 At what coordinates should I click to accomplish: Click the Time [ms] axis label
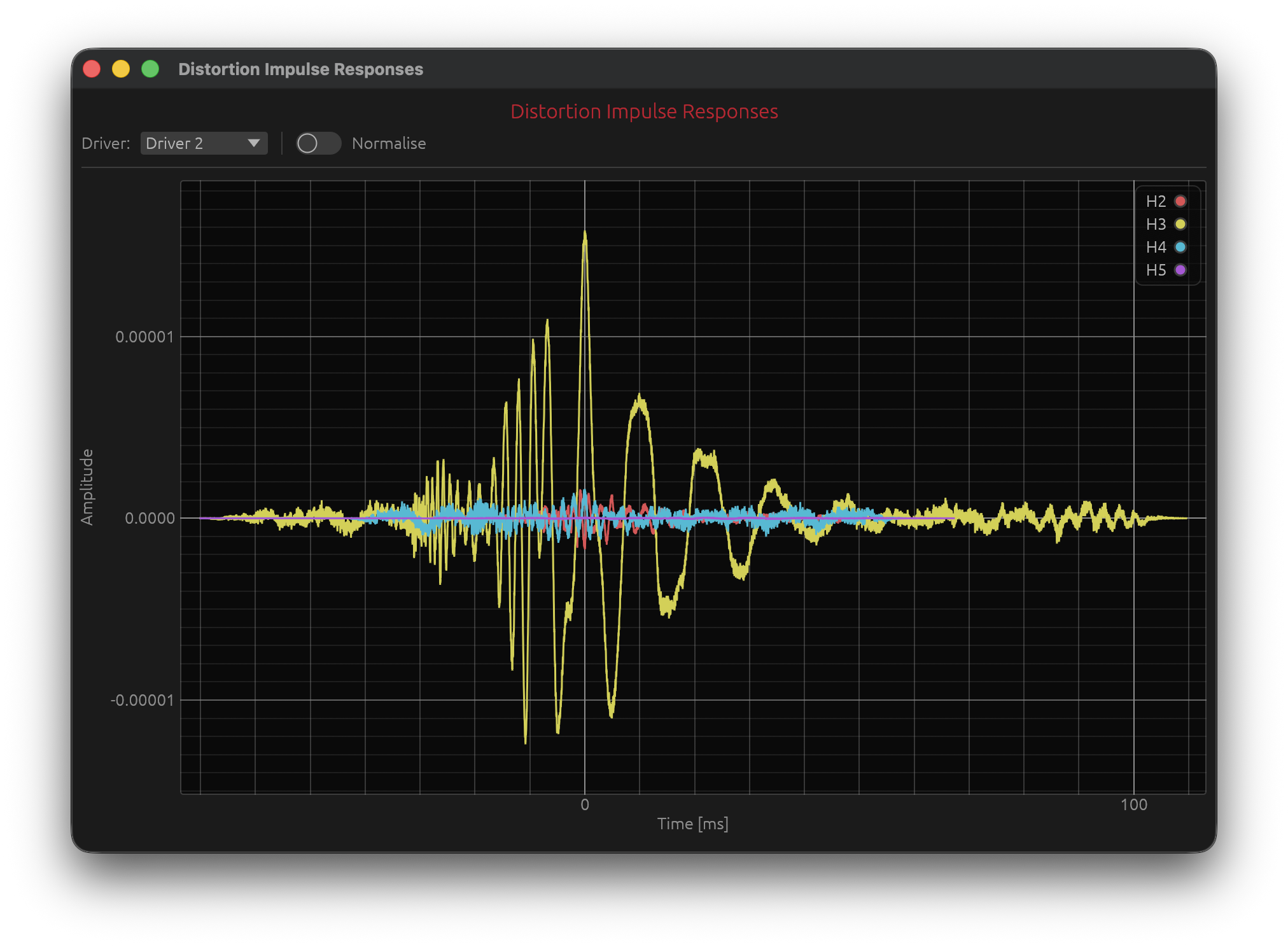[x=692, y=824]
